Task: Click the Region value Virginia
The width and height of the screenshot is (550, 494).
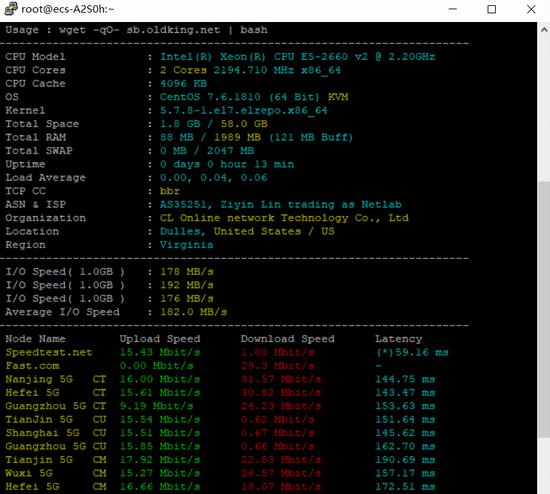Action: (186, 245)
